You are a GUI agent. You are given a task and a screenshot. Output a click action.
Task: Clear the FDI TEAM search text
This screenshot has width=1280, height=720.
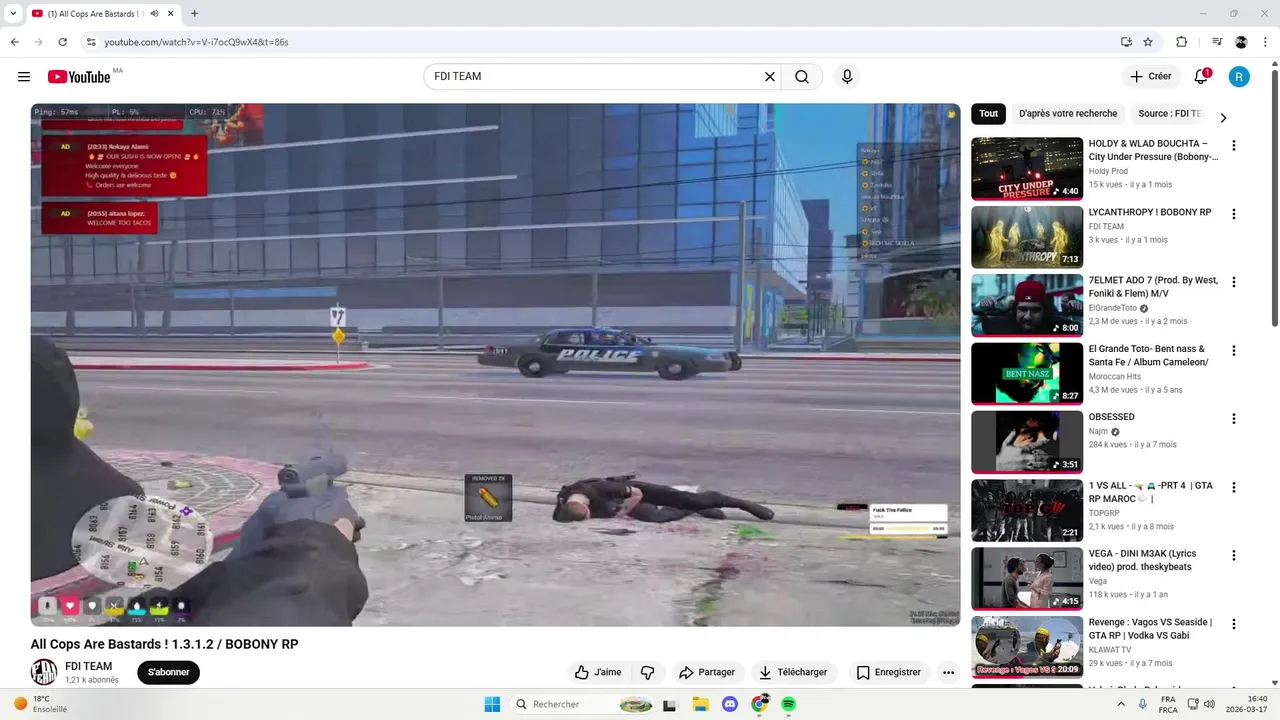pyautogui.click(x=770, y=77)
